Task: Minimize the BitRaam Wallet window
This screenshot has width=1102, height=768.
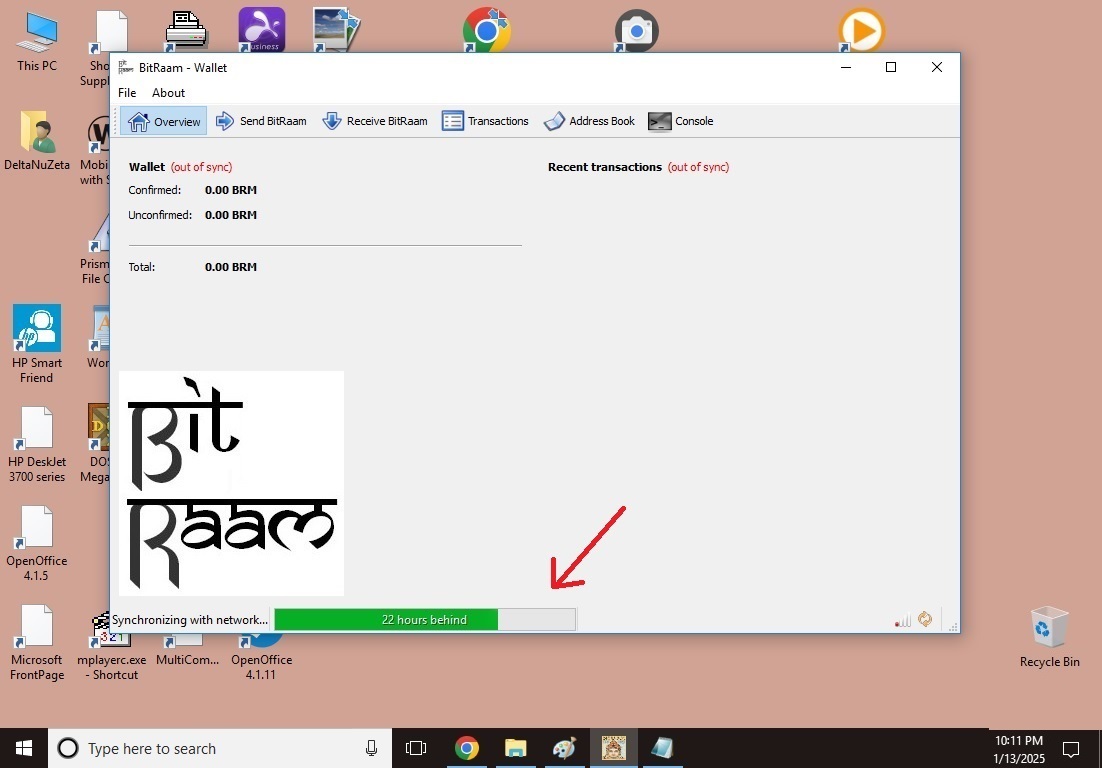Action: tap(846, 67)
